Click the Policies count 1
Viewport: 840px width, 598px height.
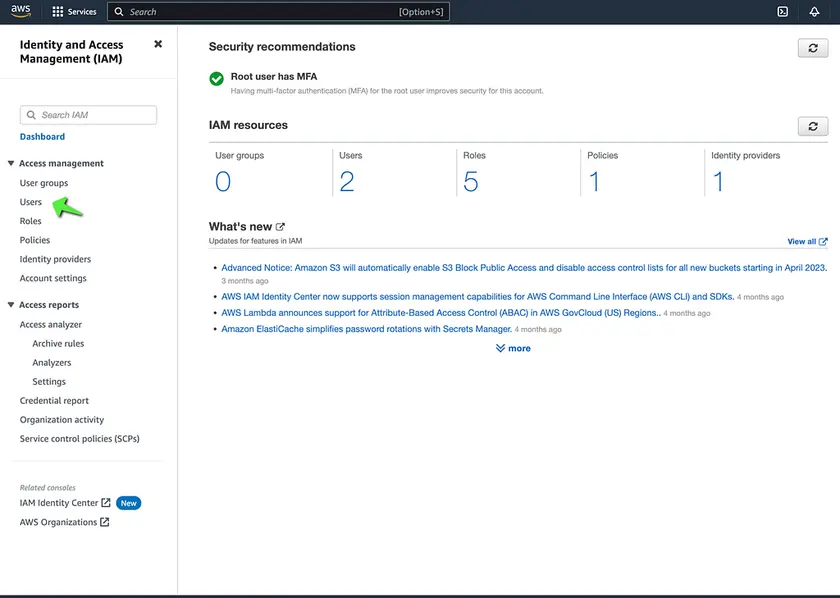coord(594,182)
